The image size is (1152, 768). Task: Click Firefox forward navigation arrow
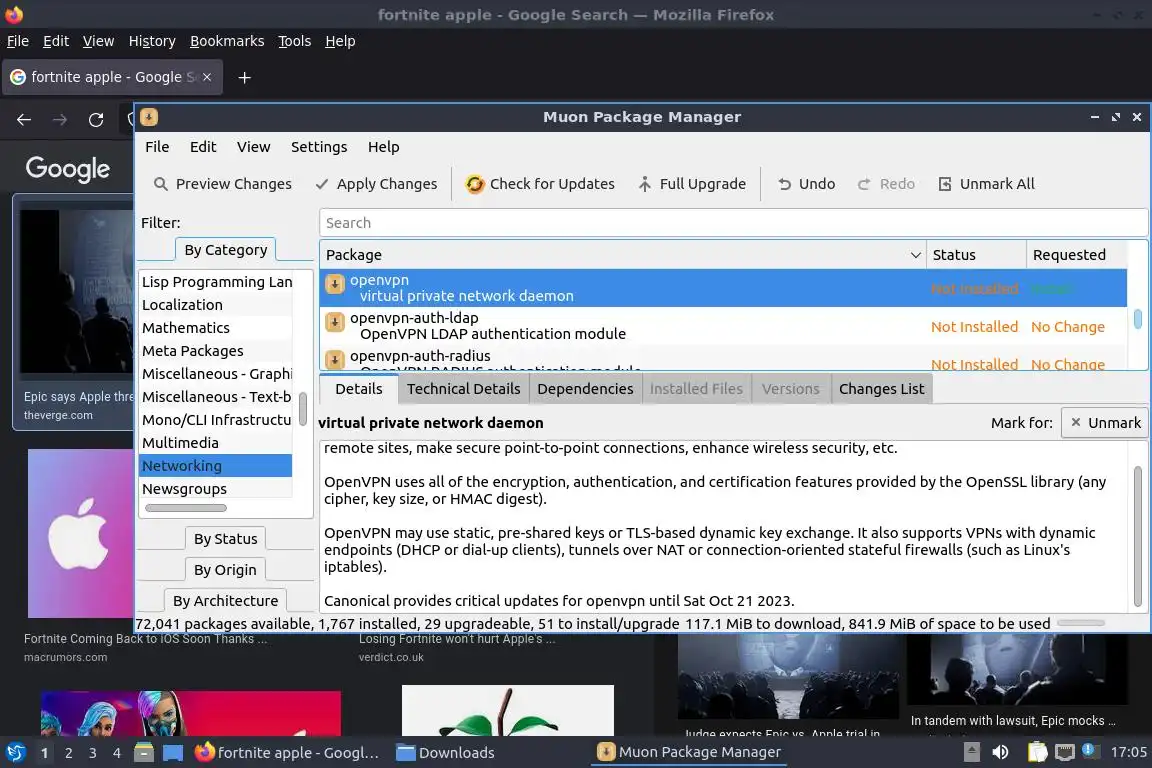60,120
